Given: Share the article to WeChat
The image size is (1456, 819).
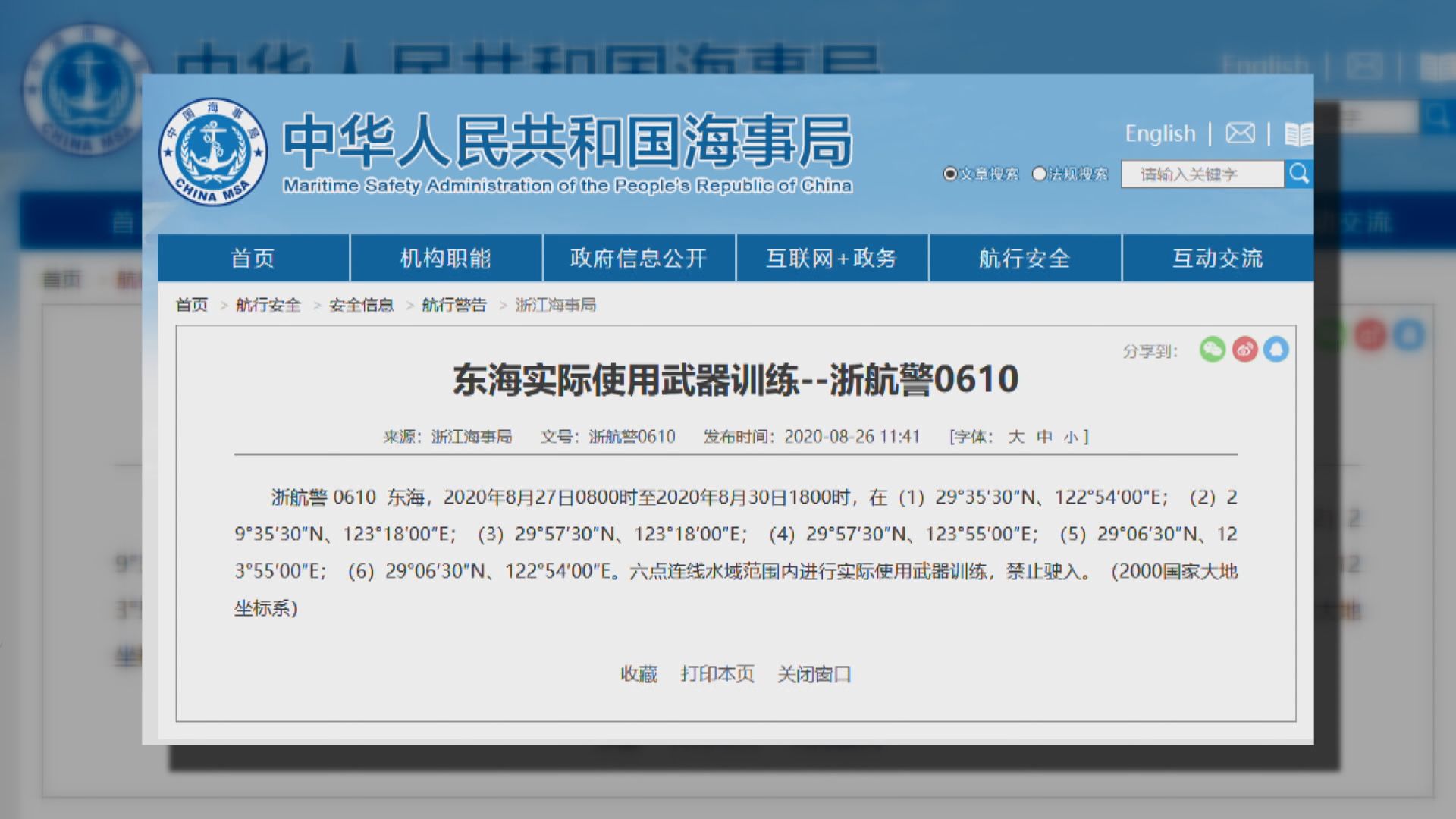Looking at the screenshot, I should click(1213, 350).
